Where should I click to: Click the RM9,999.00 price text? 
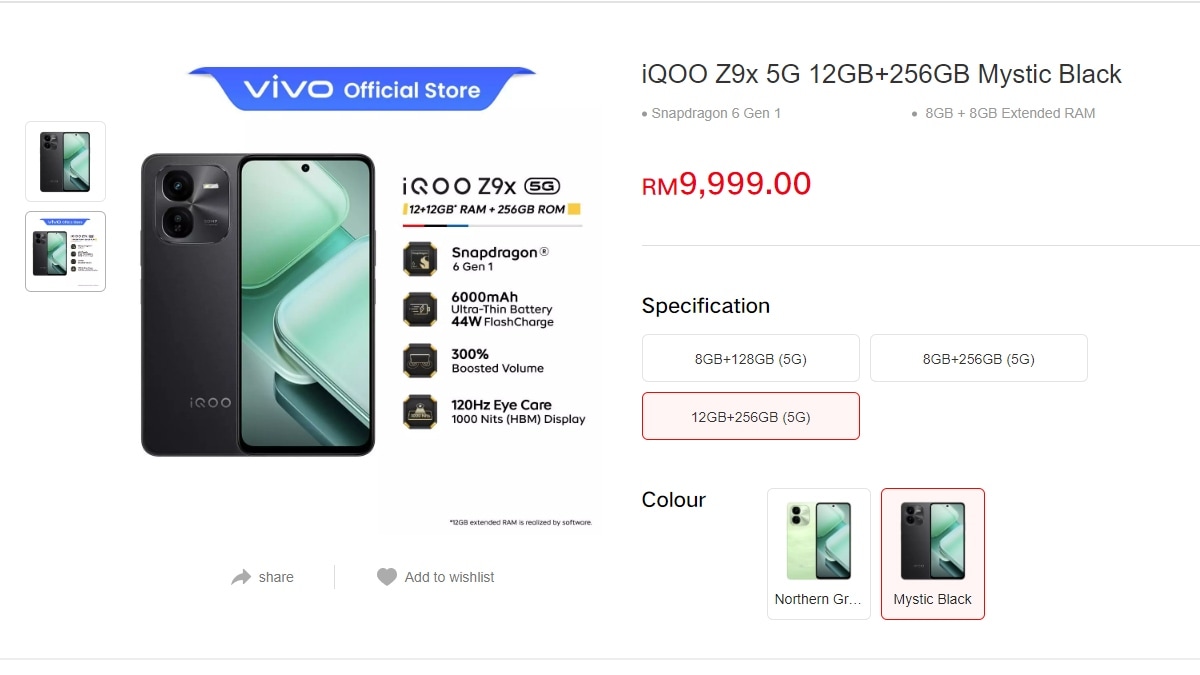pyautogui.click(x=726, y=184)
